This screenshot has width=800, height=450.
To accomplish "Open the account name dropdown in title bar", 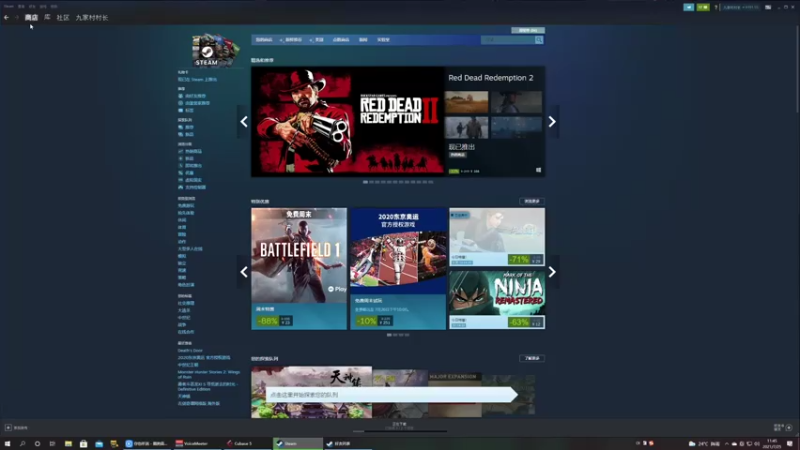I will [x=740, y=7].
